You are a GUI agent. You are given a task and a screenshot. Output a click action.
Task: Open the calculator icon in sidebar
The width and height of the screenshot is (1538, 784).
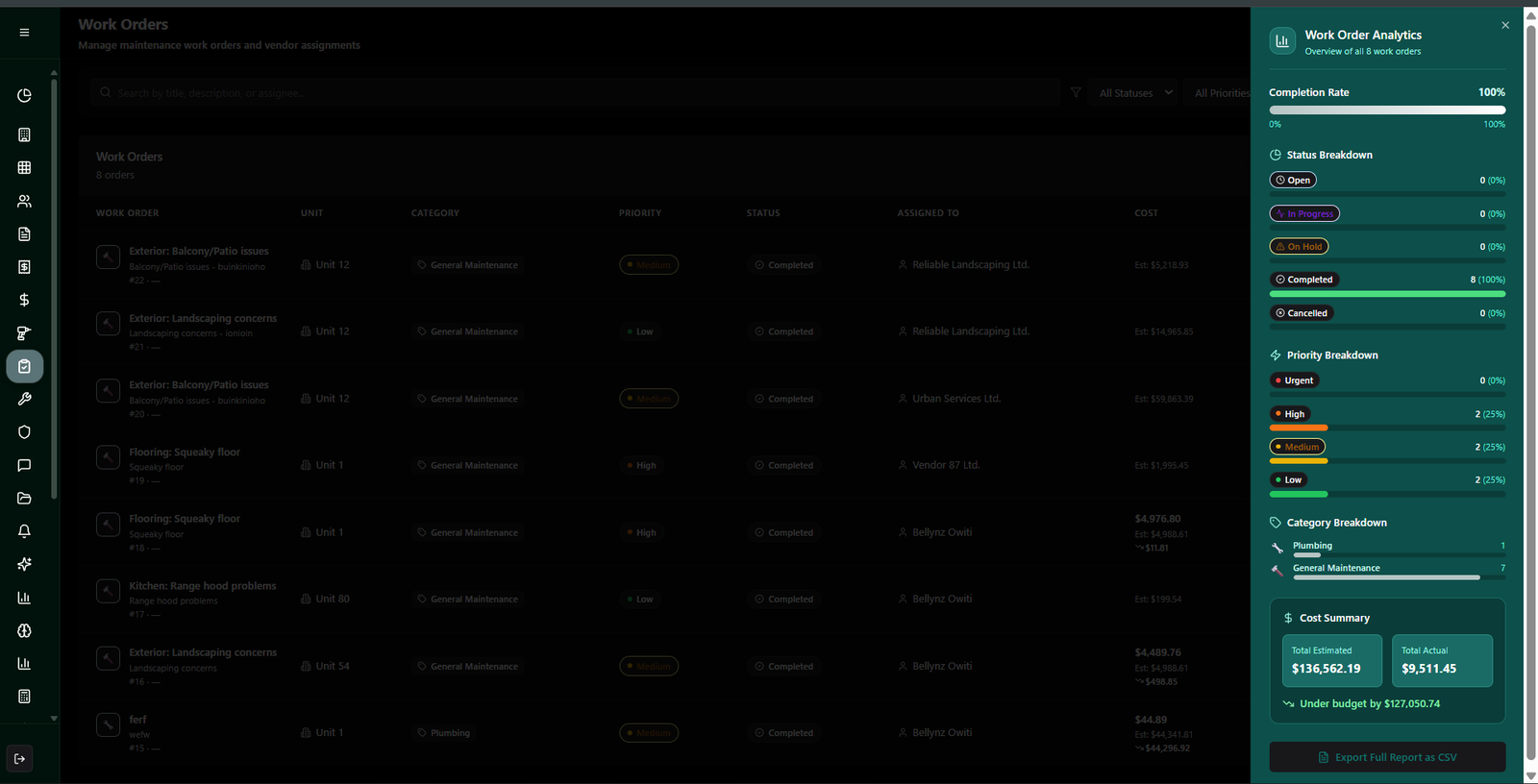coord(24,697)
